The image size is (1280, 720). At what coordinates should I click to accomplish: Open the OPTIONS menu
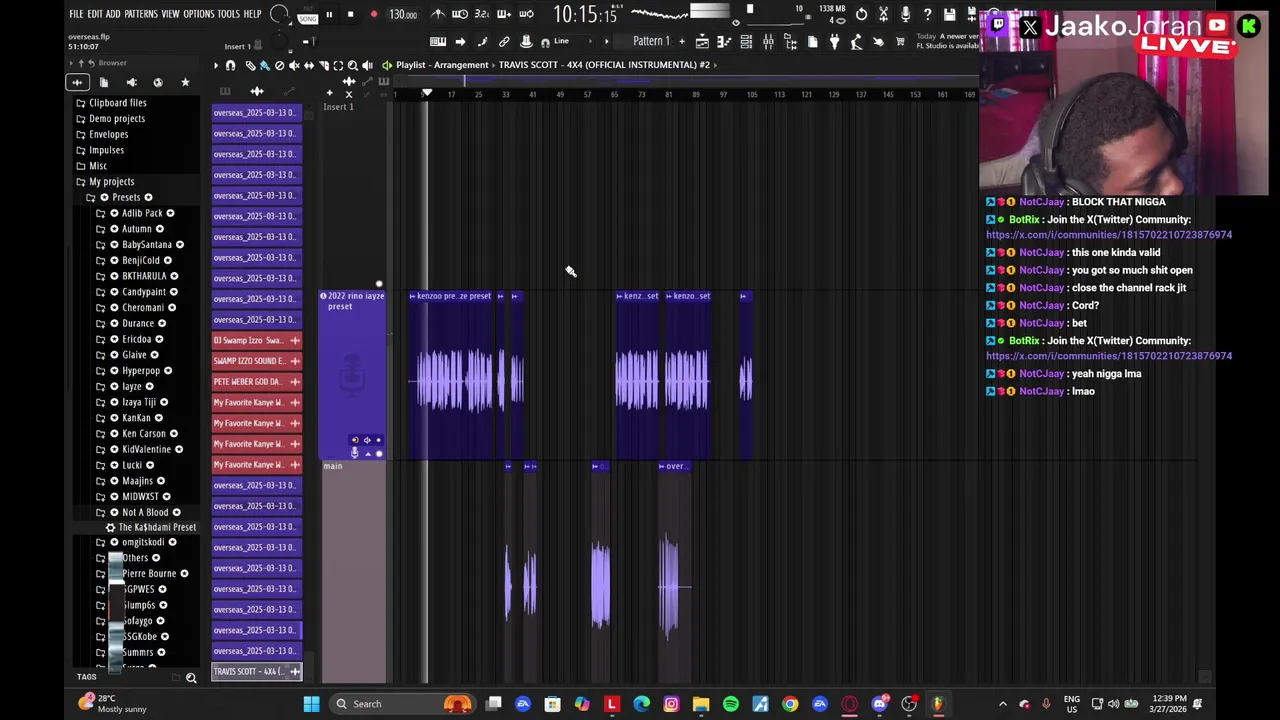click(198, 14)
